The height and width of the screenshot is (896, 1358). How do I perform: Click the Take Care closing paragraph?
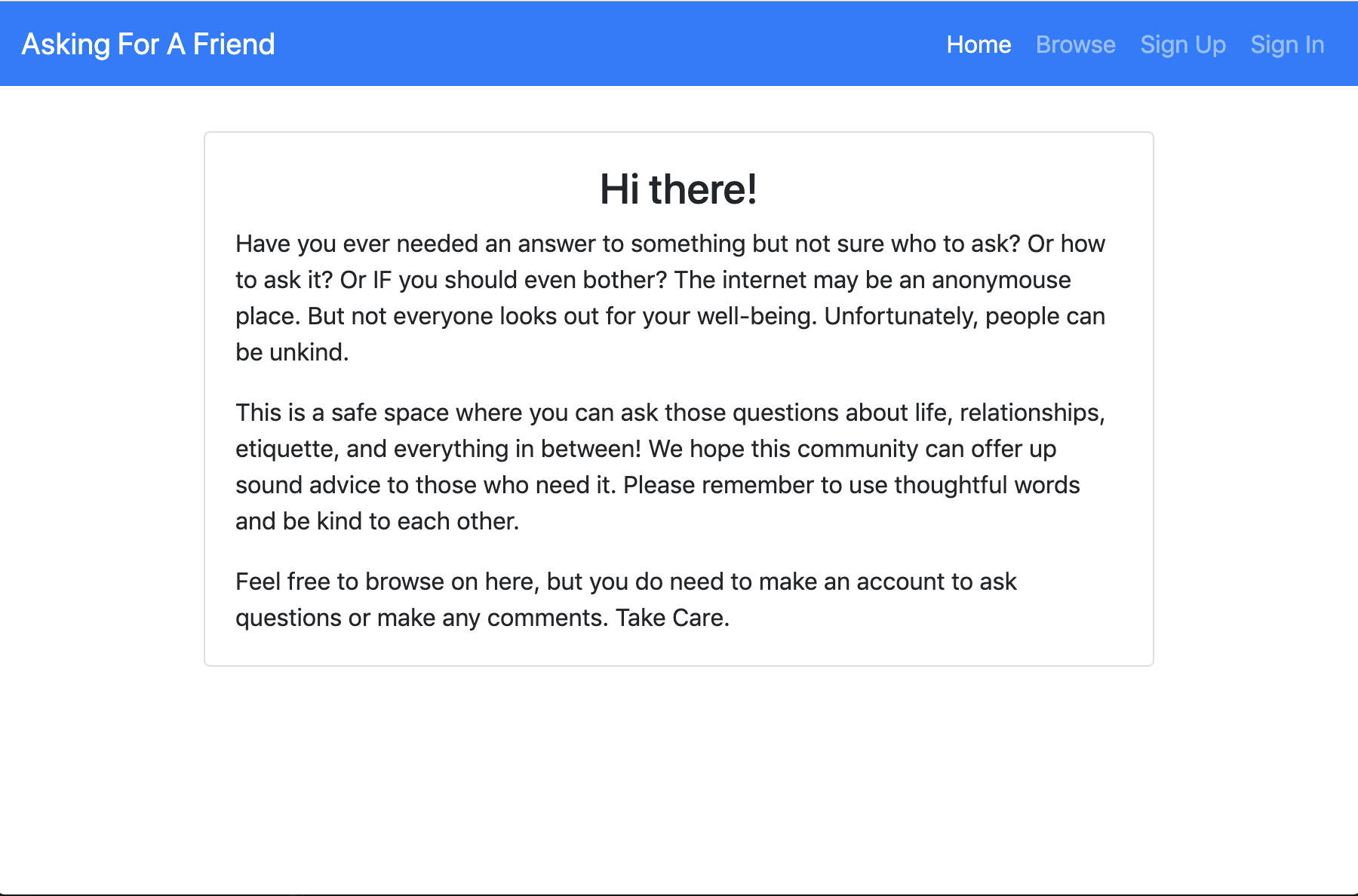(x=626, y=599)
